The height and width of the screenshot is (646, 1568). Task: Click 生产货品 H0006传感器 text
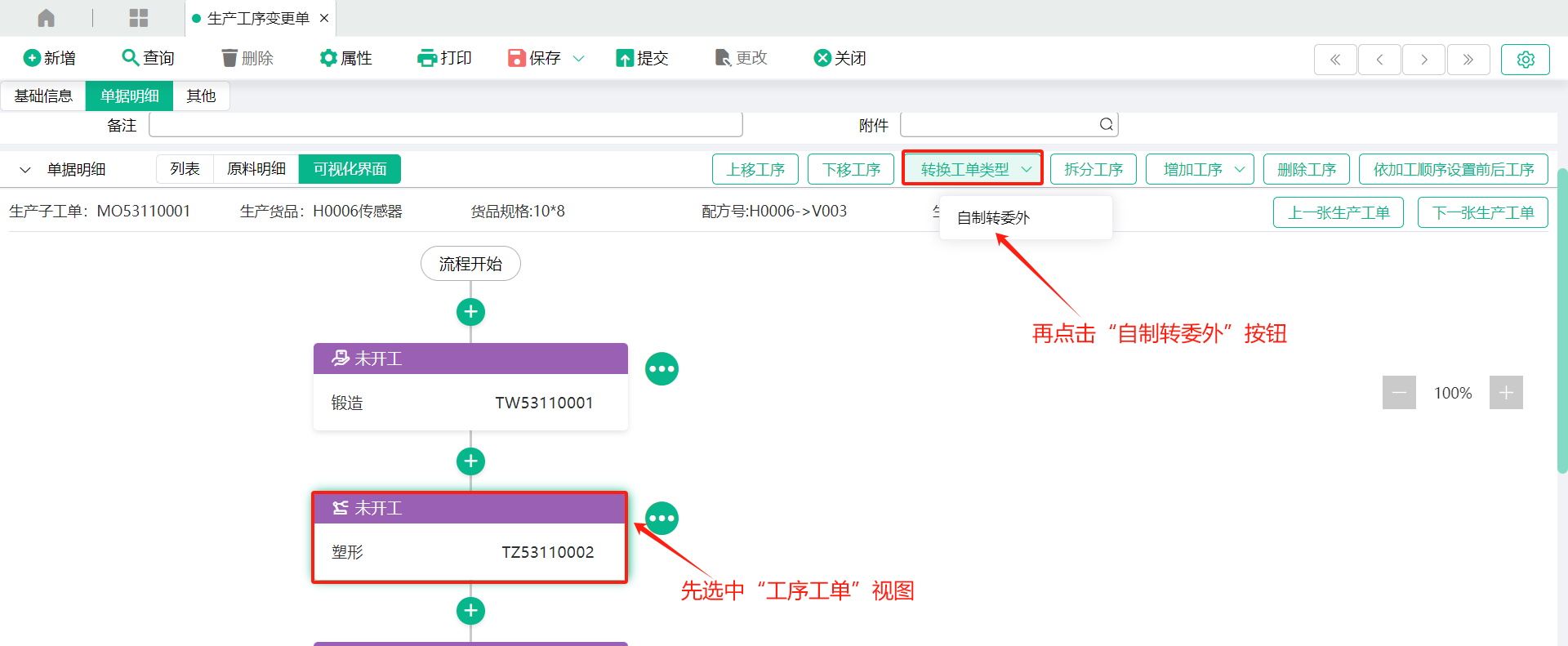click(x=321, y=212)
